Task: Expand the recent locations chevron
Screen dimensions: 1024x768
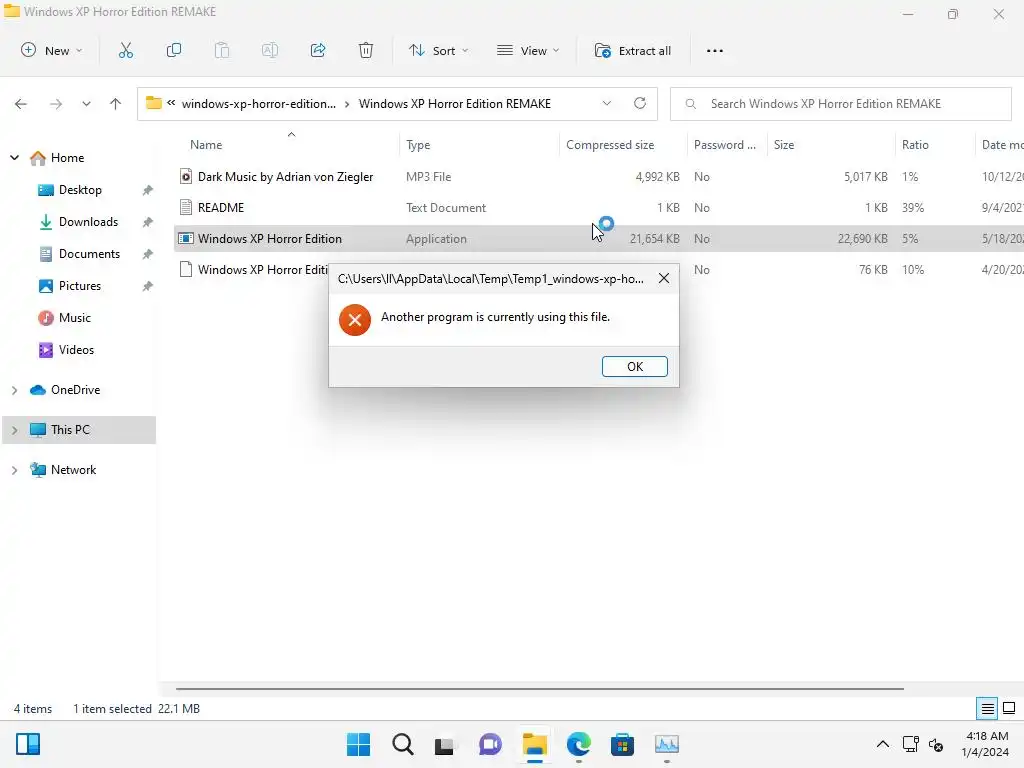Action: [86, 104]
